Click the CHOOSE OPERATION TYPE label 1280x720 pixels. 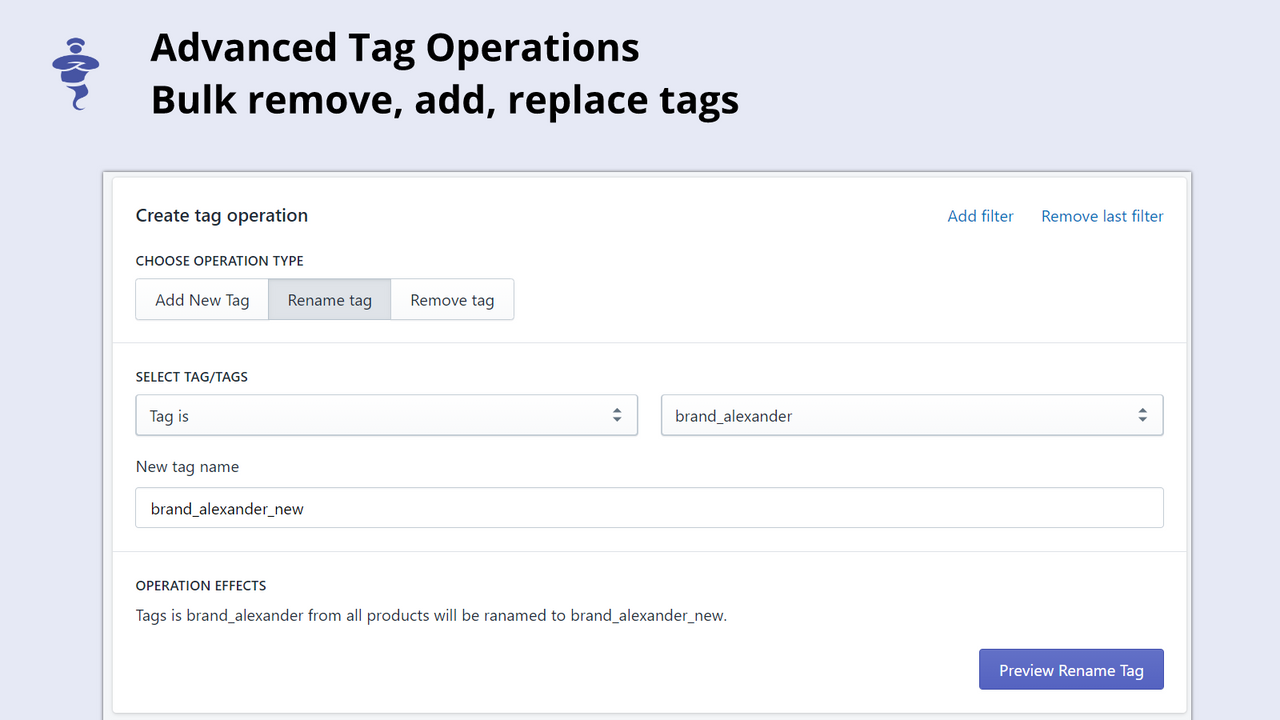219,260
